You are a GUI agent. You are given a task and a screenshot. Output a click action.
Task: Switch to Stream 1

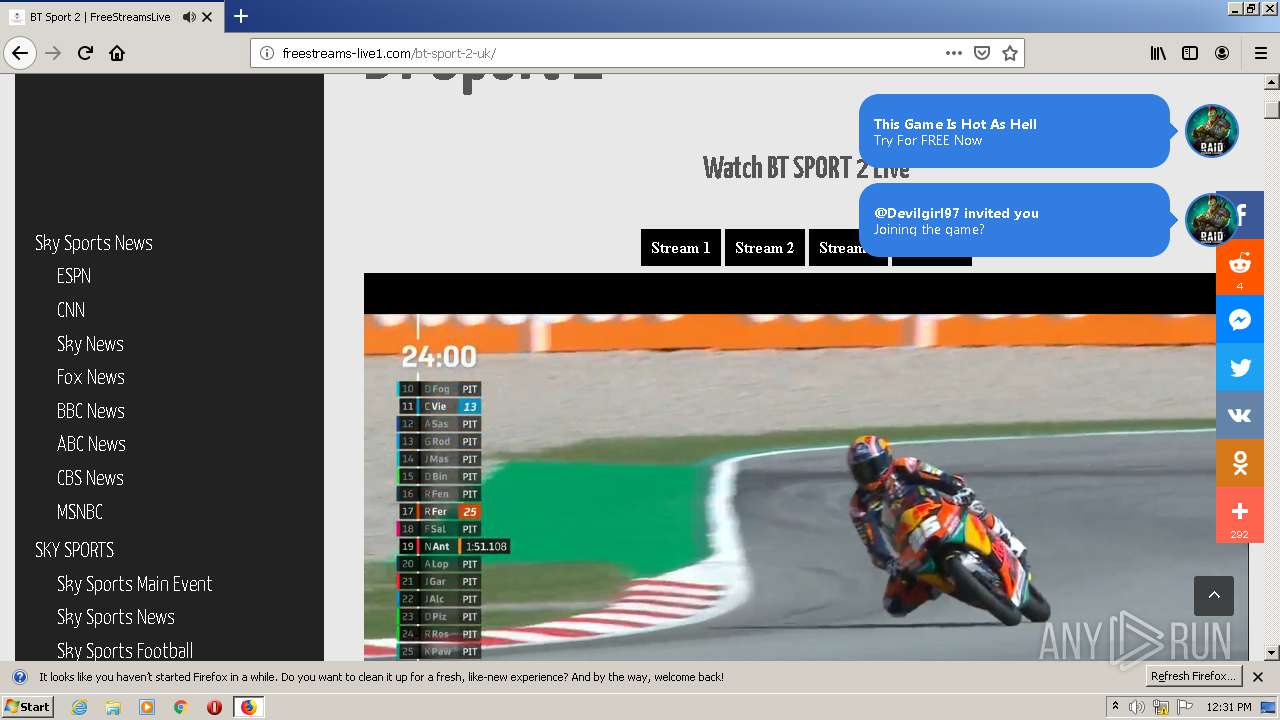click(x=681, y=248)
